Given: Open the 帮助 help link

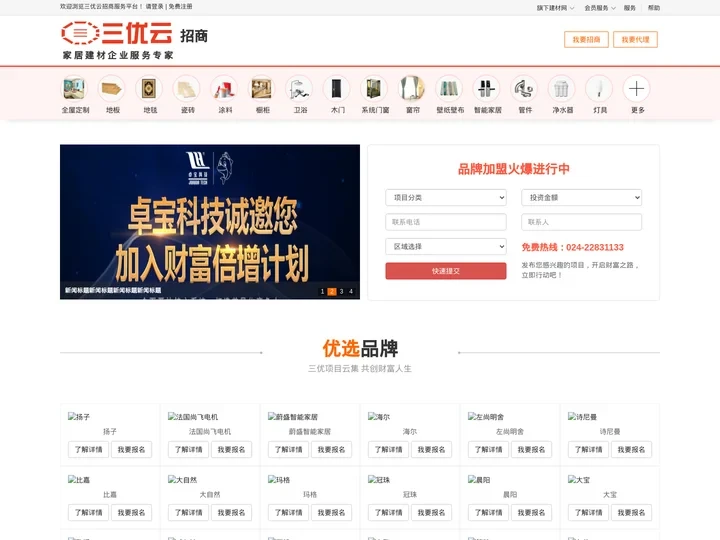Looking at the screenshot, I should [x=654, y=8].
